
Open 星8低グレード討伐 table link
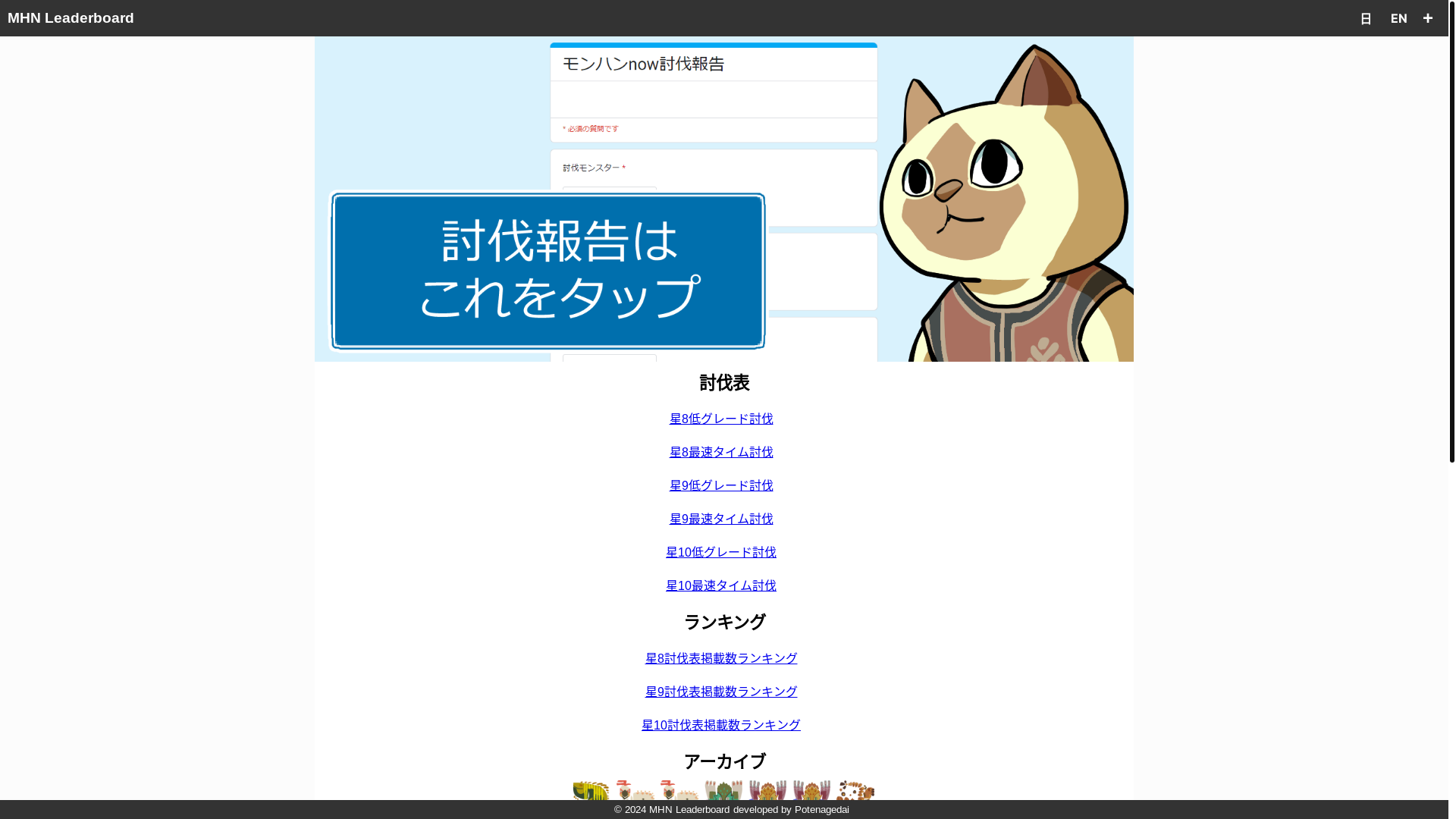721,419
